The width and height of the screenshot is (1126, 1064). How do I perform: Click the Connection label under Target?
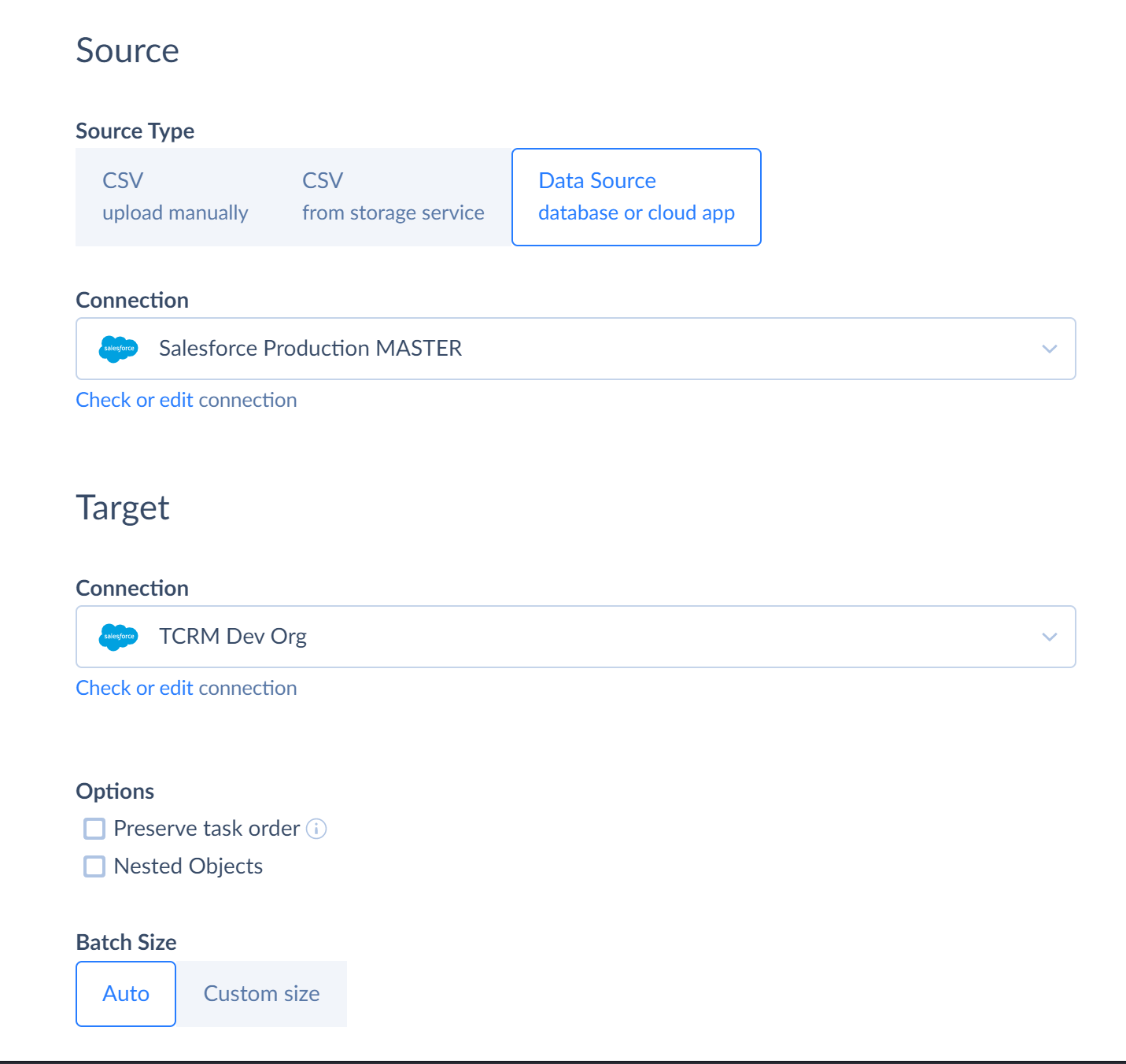point(131,588)
